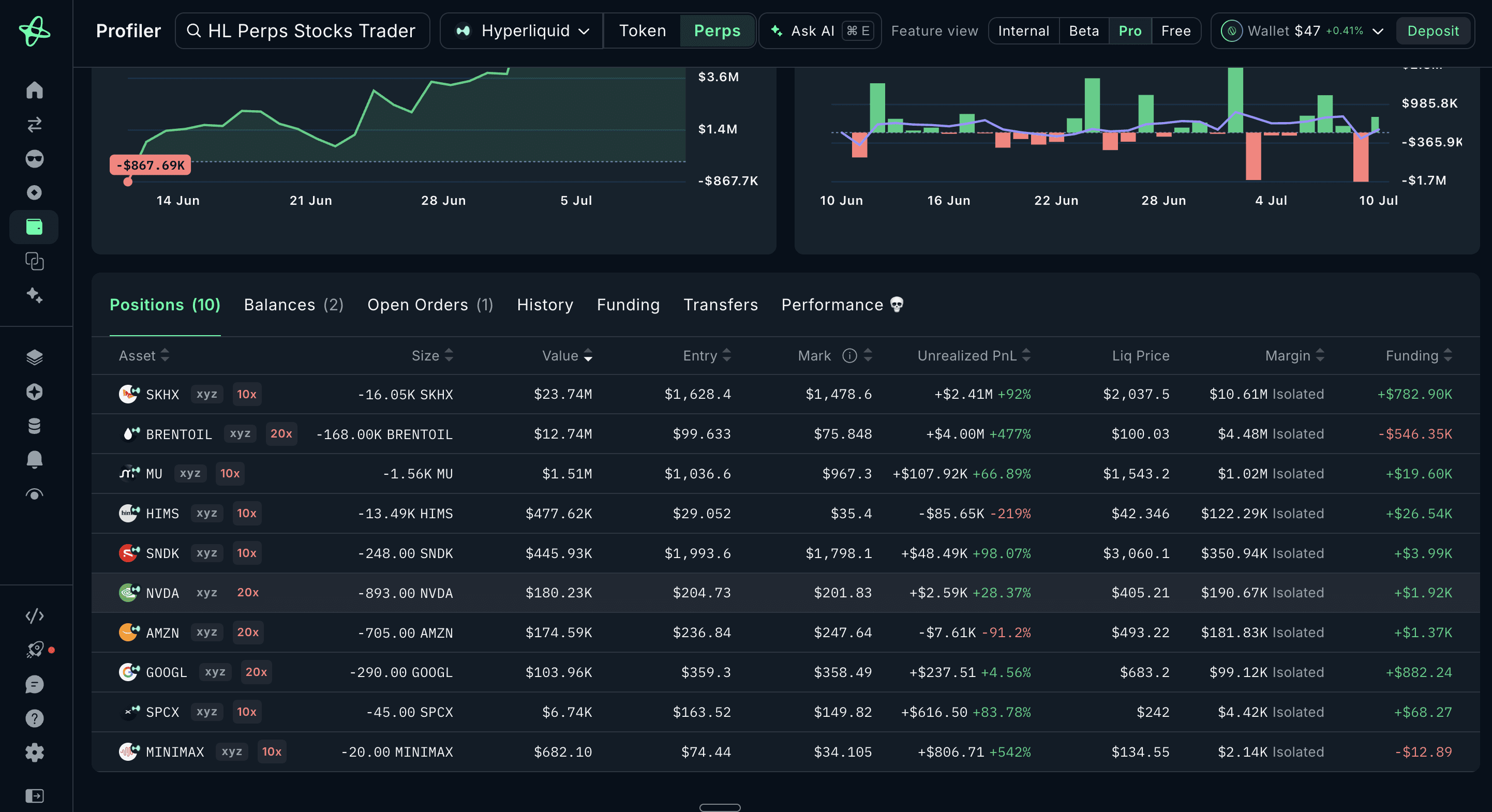Switch to Token view toggle
This screenshot has height=812, width=1492.
coord(641,31)
